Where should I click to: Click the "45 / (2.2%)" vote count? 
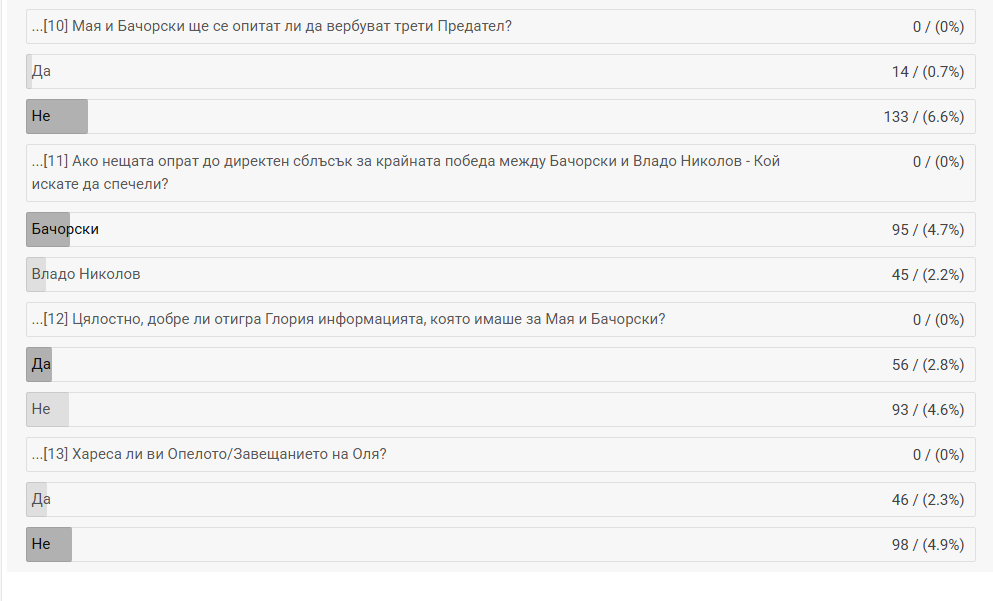click(927, 275)
